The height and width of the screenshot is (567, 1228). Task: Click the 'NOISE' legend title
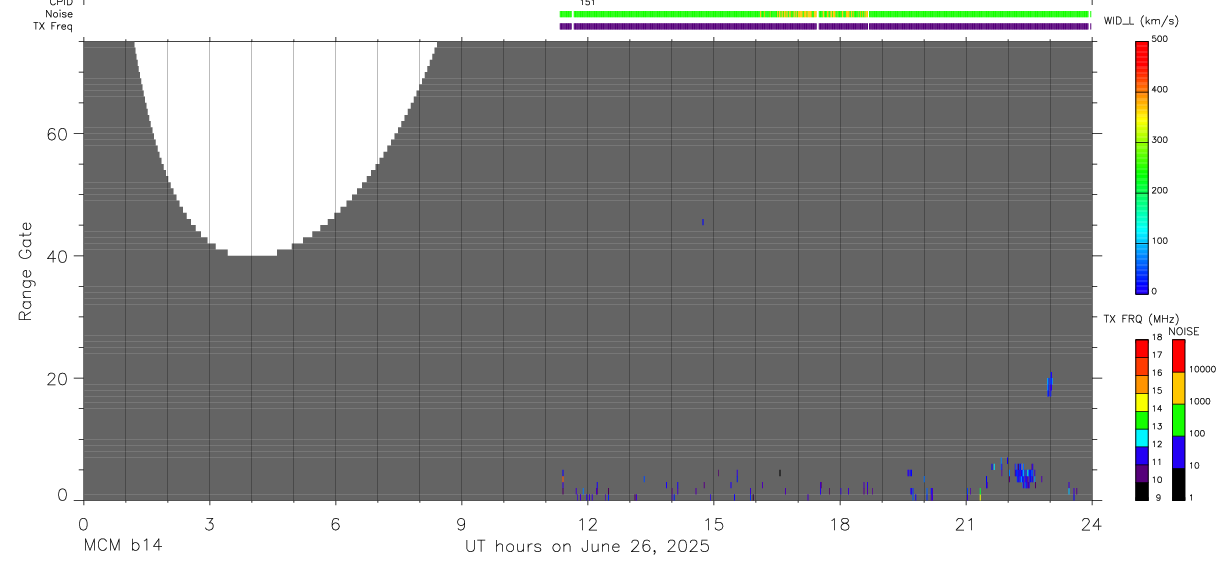(1184, 331)
